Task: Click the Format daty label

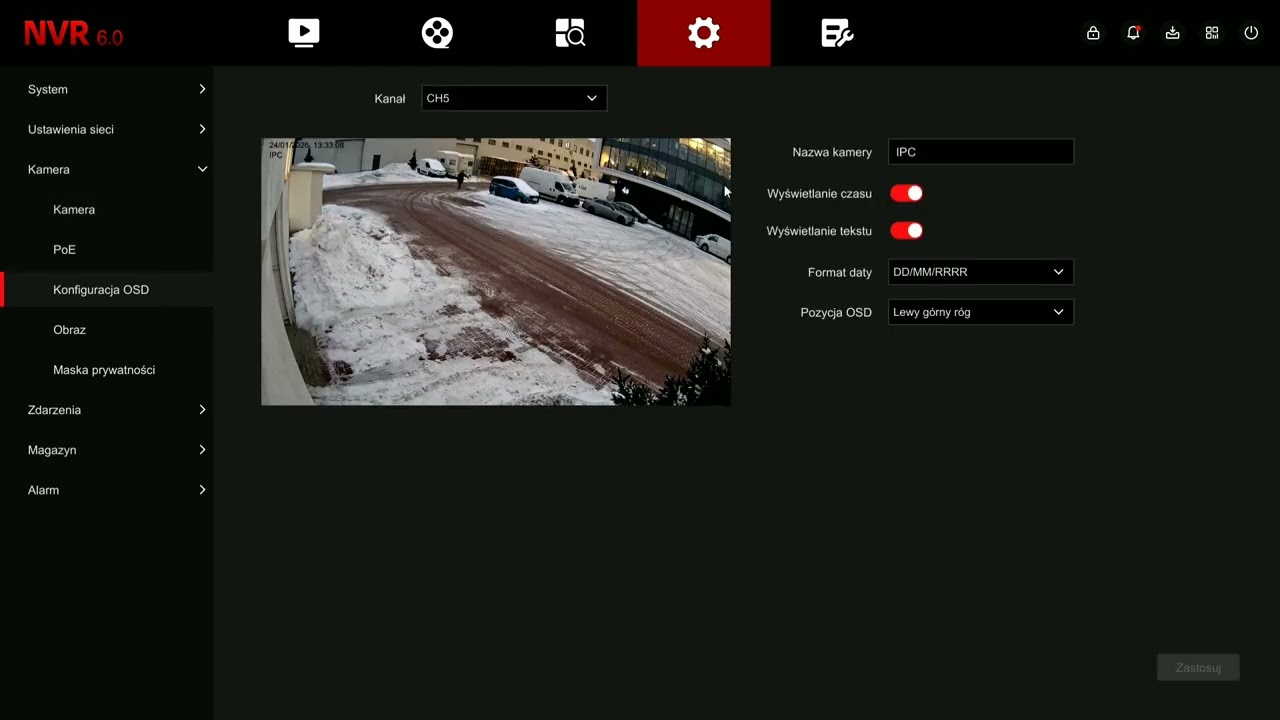Action: [840, 272]
